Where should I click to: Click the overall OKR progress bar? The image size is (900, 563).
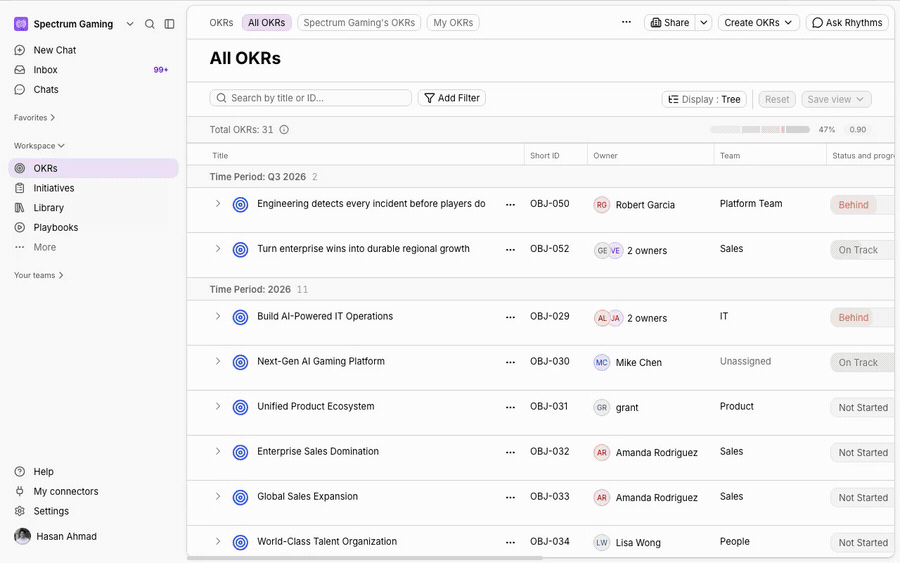coord(760,130)
